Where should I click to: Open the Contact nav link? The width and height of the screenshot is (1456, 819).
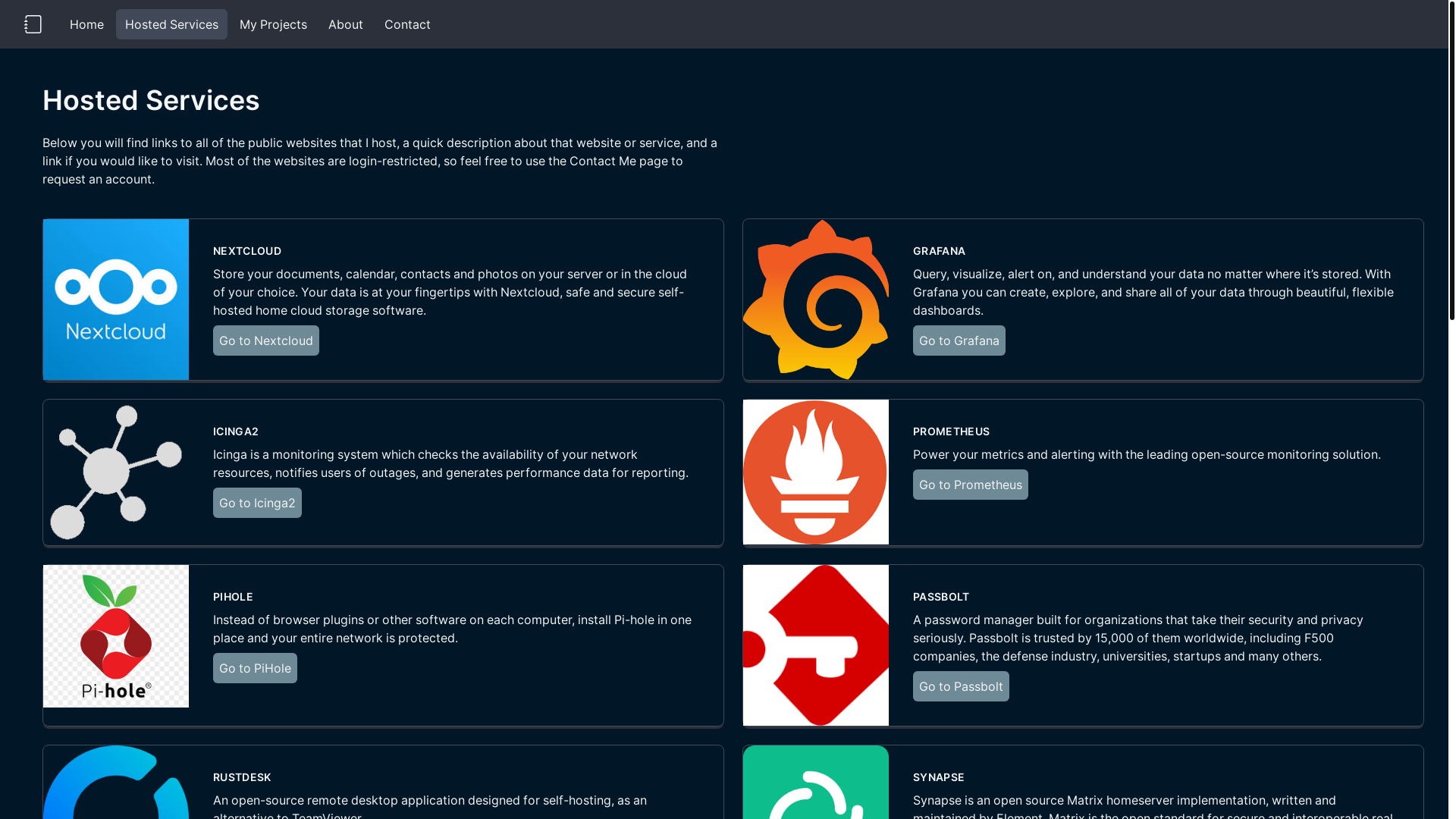coord(407,24)
